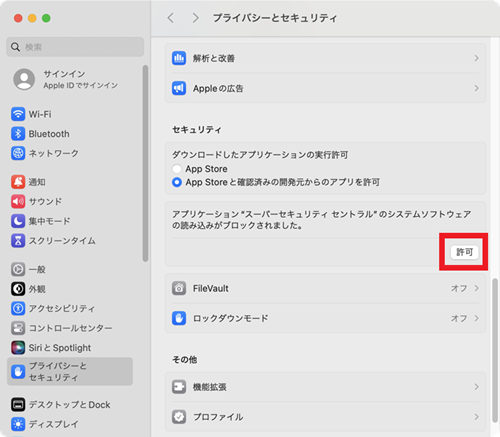The width and height of the screenshot is (500, 437).
Task: Click the 検索 search field
Action: coord(75,47)
